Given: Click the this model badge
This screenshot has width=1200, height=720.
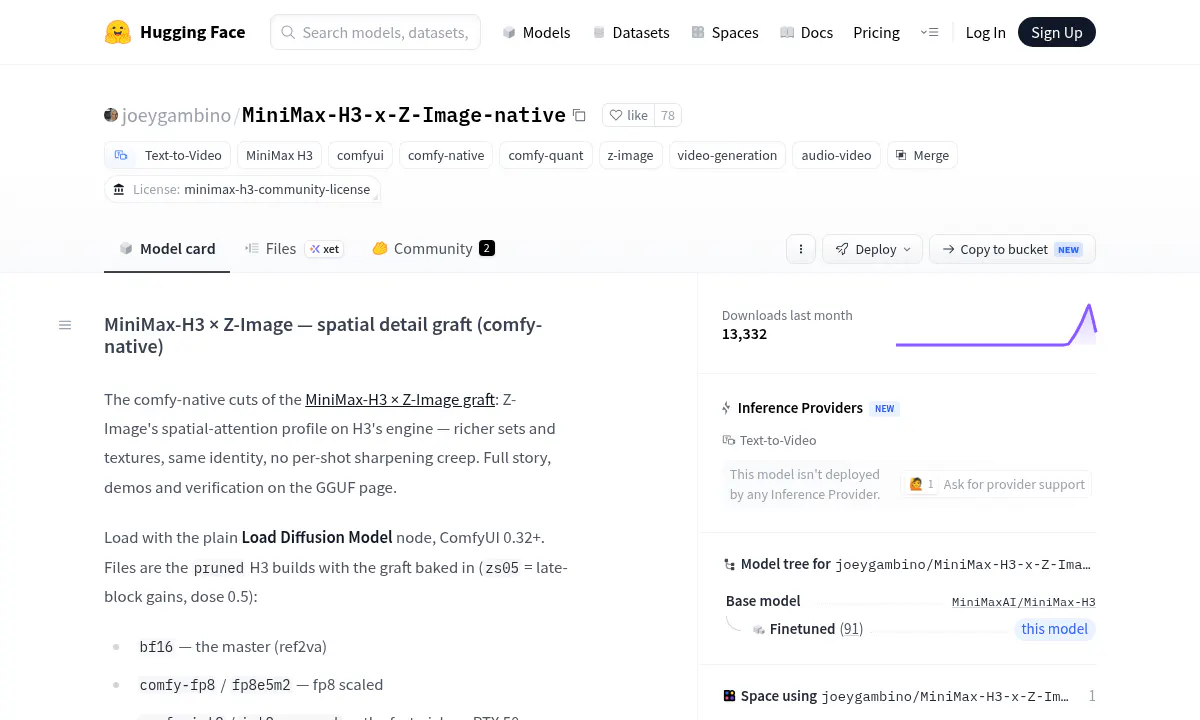Looking at the screenshot, I should click(x=1054, y=629).
